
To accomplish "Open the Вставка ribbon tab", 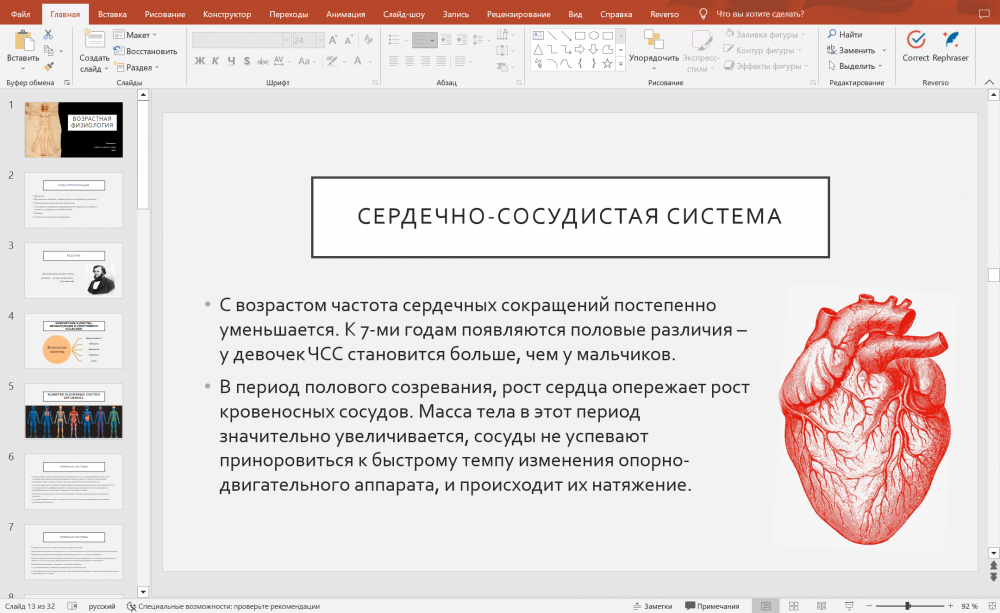I will click(x=112, y=15).
